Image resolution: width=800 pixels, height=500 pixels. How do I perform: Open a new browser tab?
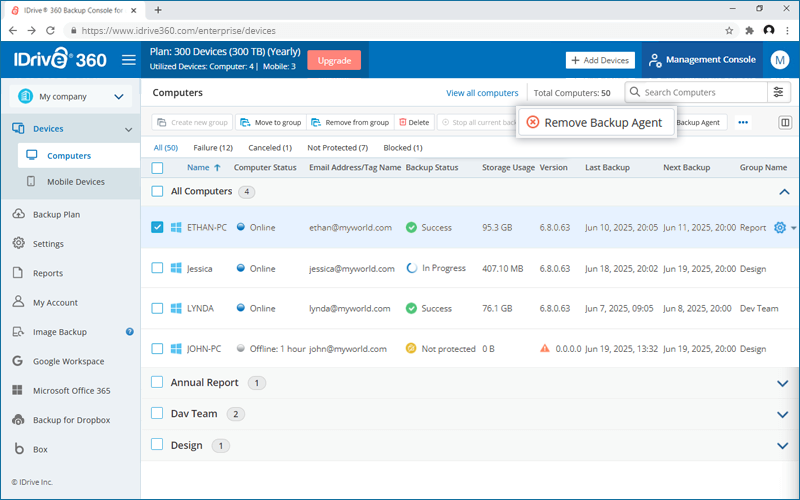point(158,10)
